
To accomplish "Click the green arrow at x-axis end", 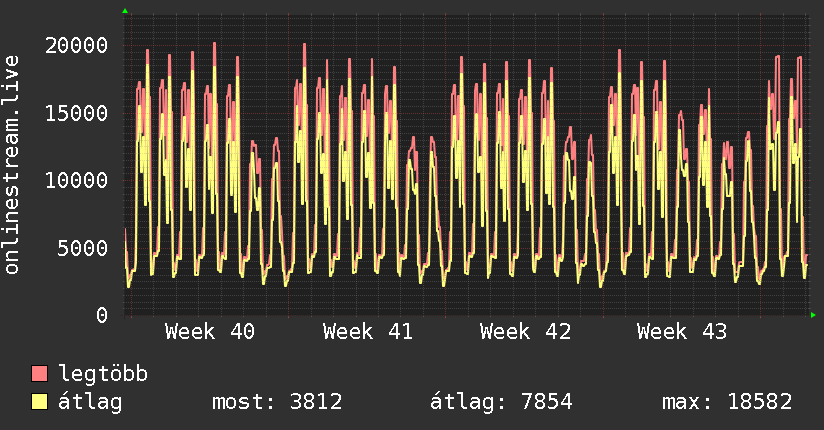I will pyautogui.click(x=813, y=315).
